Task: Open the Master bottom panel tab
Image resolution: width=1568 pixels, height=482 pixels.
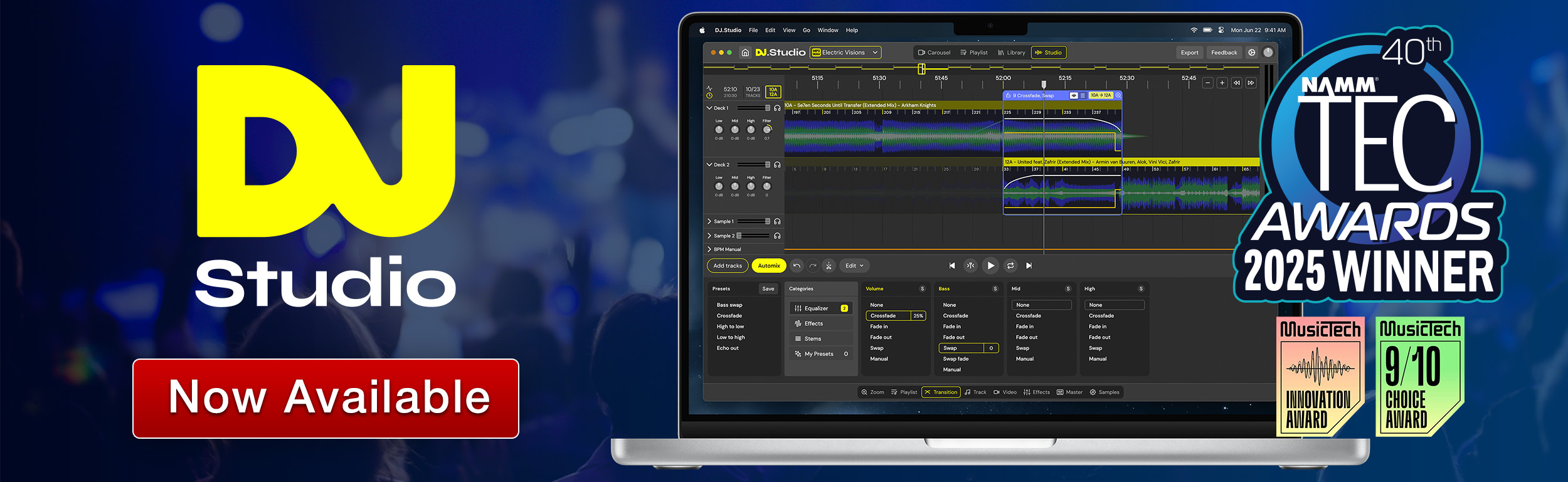Action: (x=1069, y=392)
